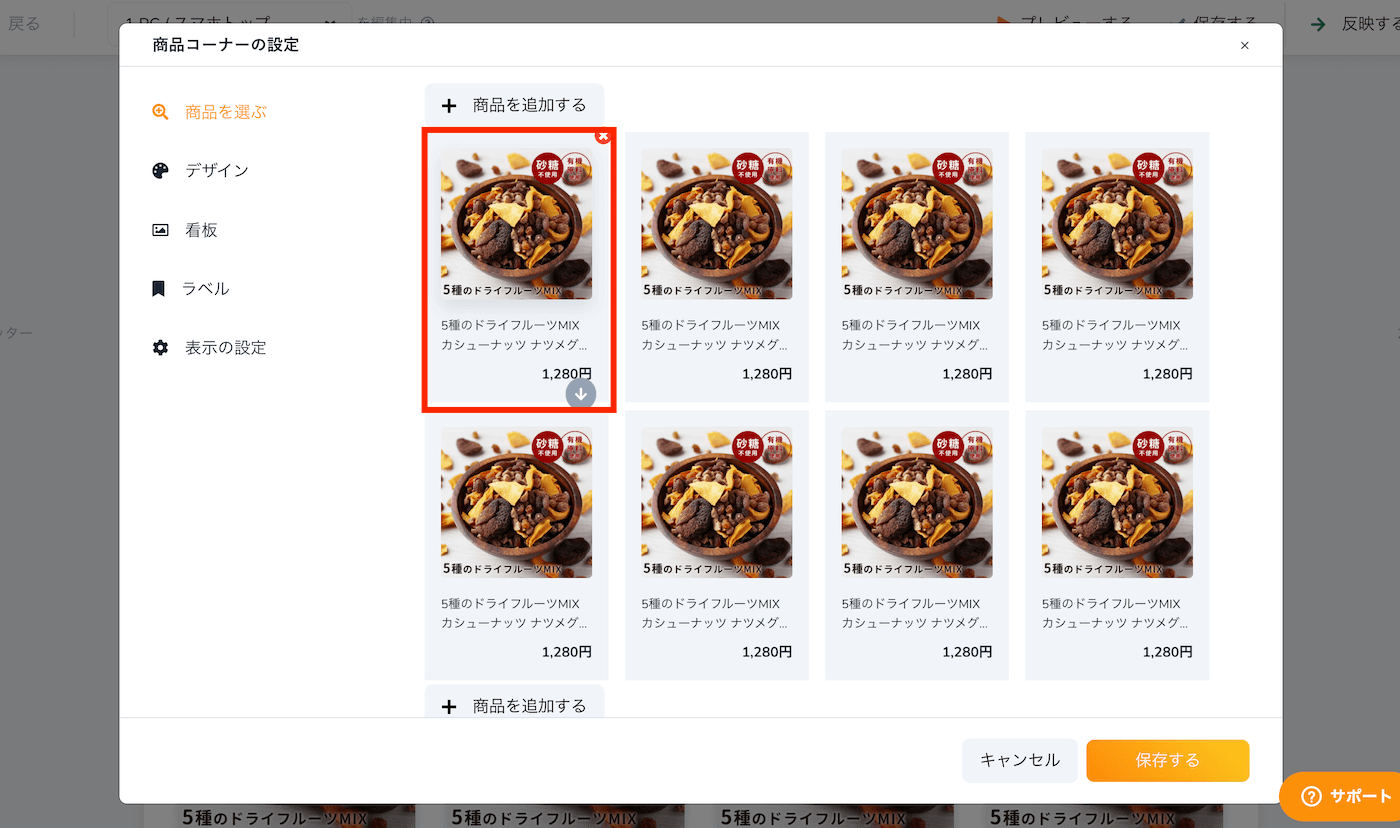Select the second product thumbnail in top row
The width and height of the screenshot is (1400, 828).
(716, 224)
